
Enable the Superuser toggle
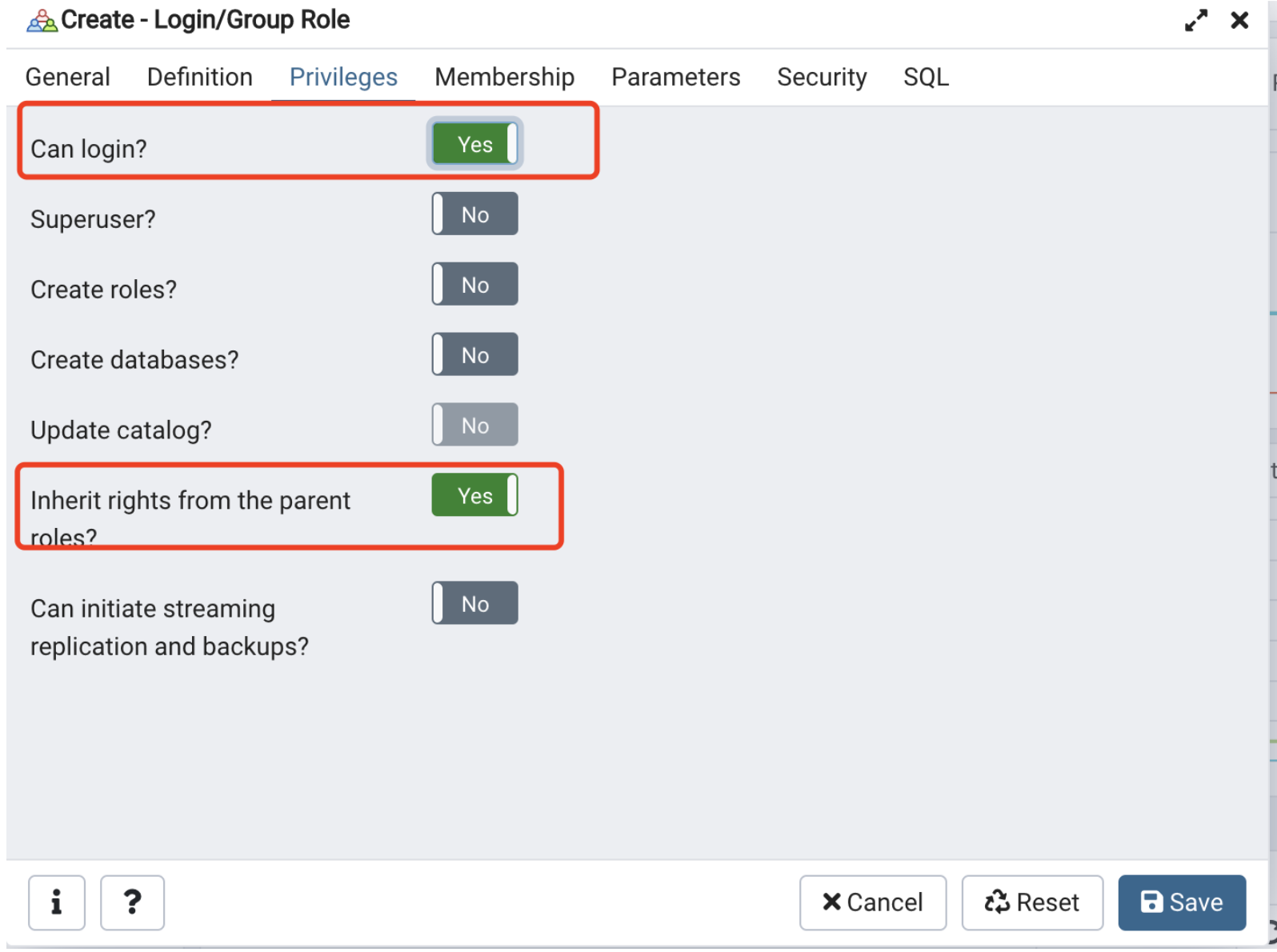pyautogui.click(x=474, y=214)
